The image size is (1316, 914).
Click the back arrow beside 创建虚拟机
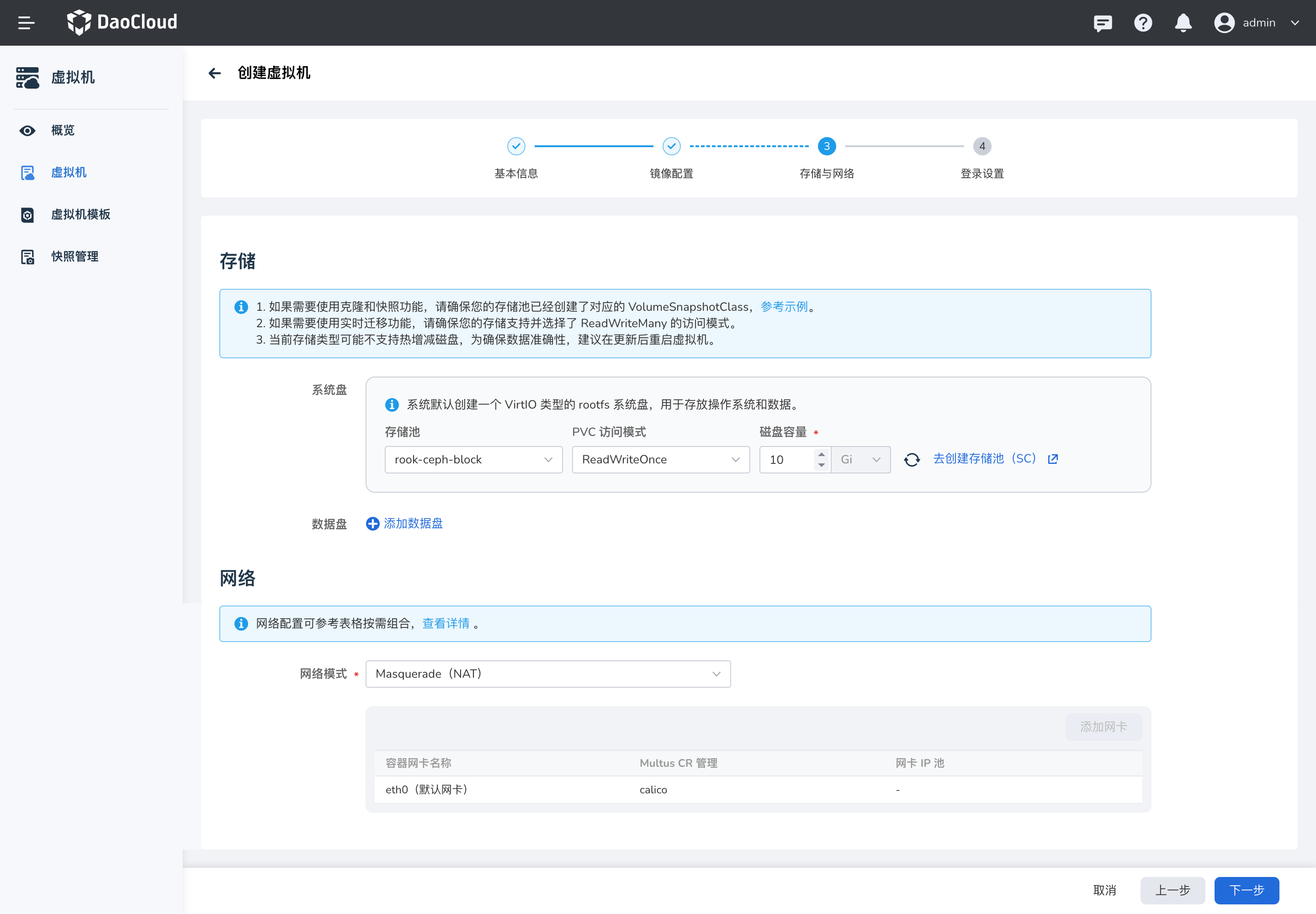coord(214,73)
